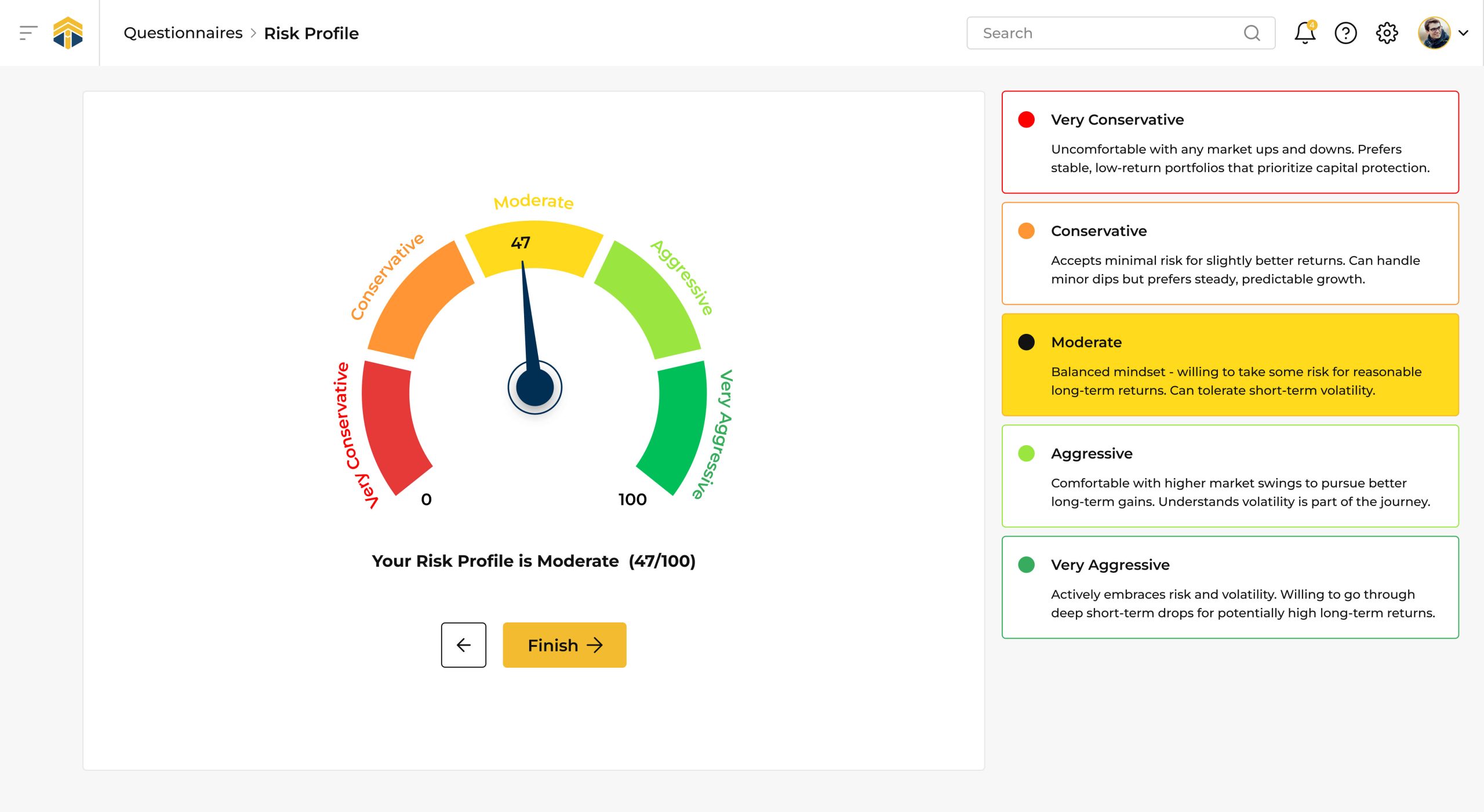Image resolution: width=1484 pixels, height=812 pixels.
Task: Open settings gear icon
Action: [x=1387, y=33]
